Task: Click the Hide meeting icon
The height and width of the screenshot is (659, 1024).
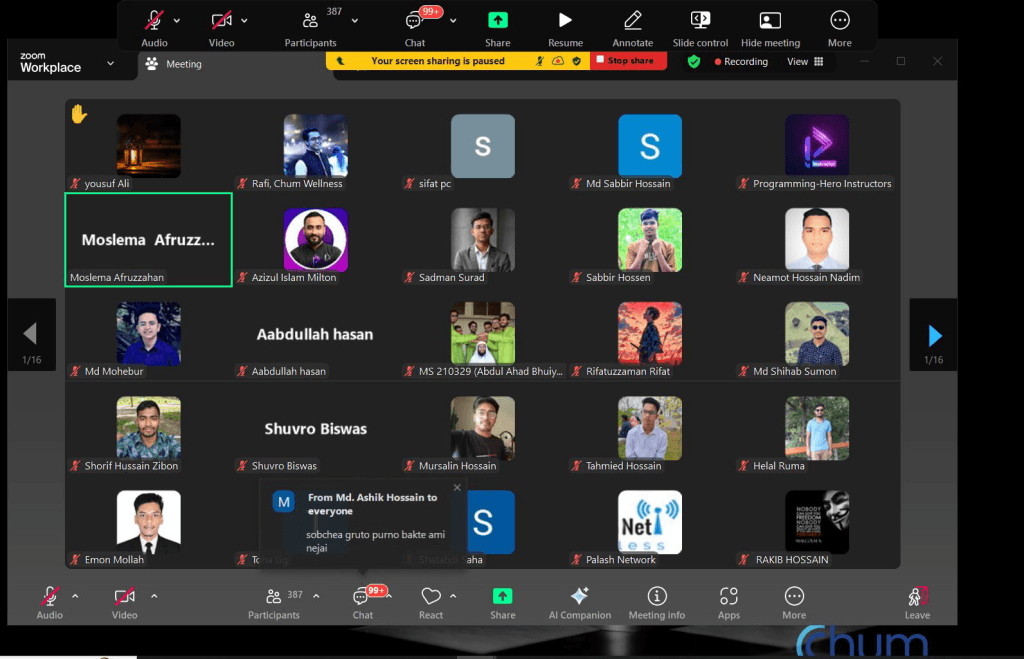Action: (770, 21)
